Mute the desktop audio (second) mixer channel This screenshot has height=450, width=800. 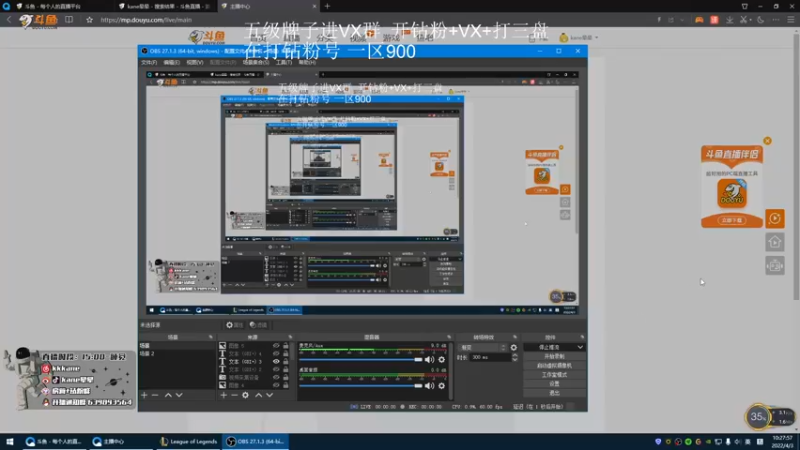tap(430, 386)
